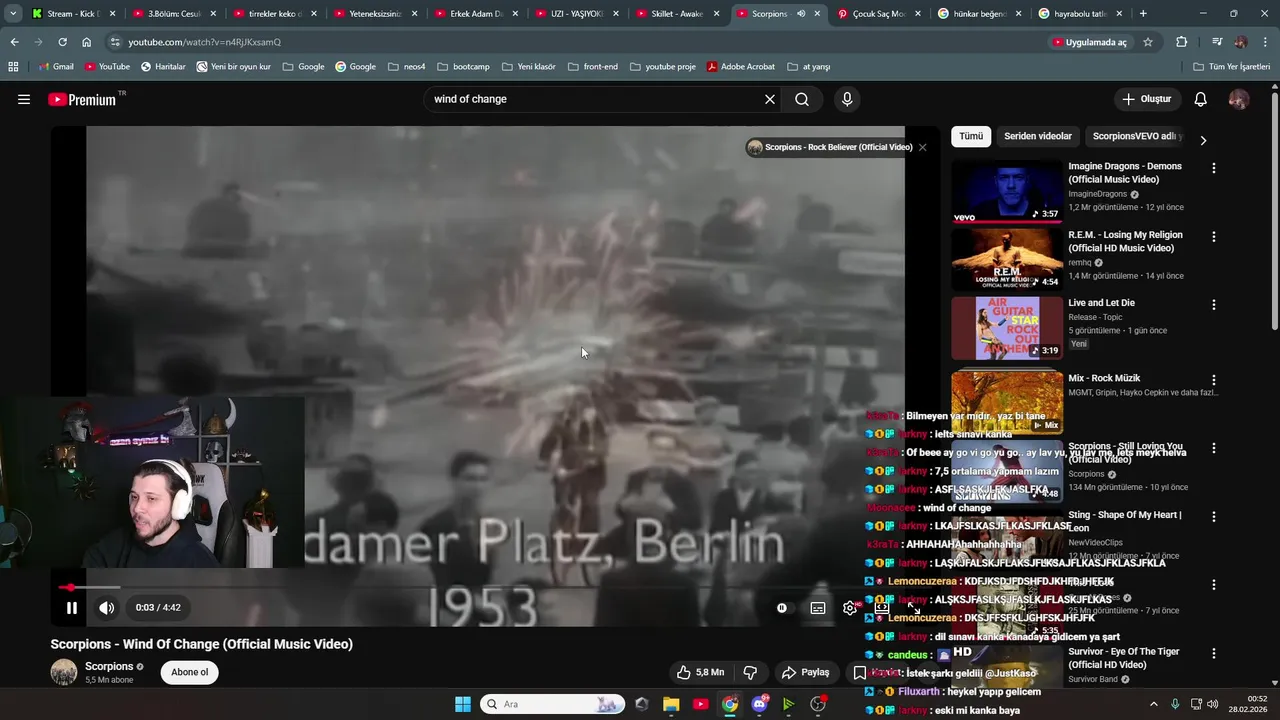Switch to theater mode in the player
Screen dimensions: 1280x720
(882, 607)
